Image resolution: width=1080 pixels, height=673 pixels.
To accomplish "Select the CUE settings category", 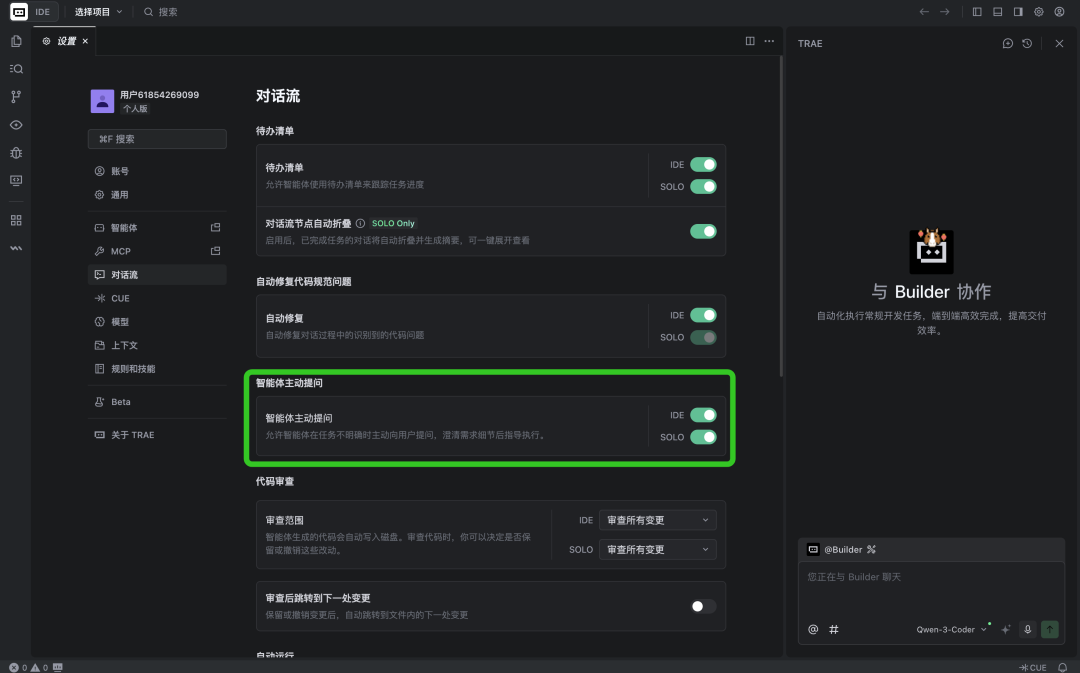I will 157,298.
